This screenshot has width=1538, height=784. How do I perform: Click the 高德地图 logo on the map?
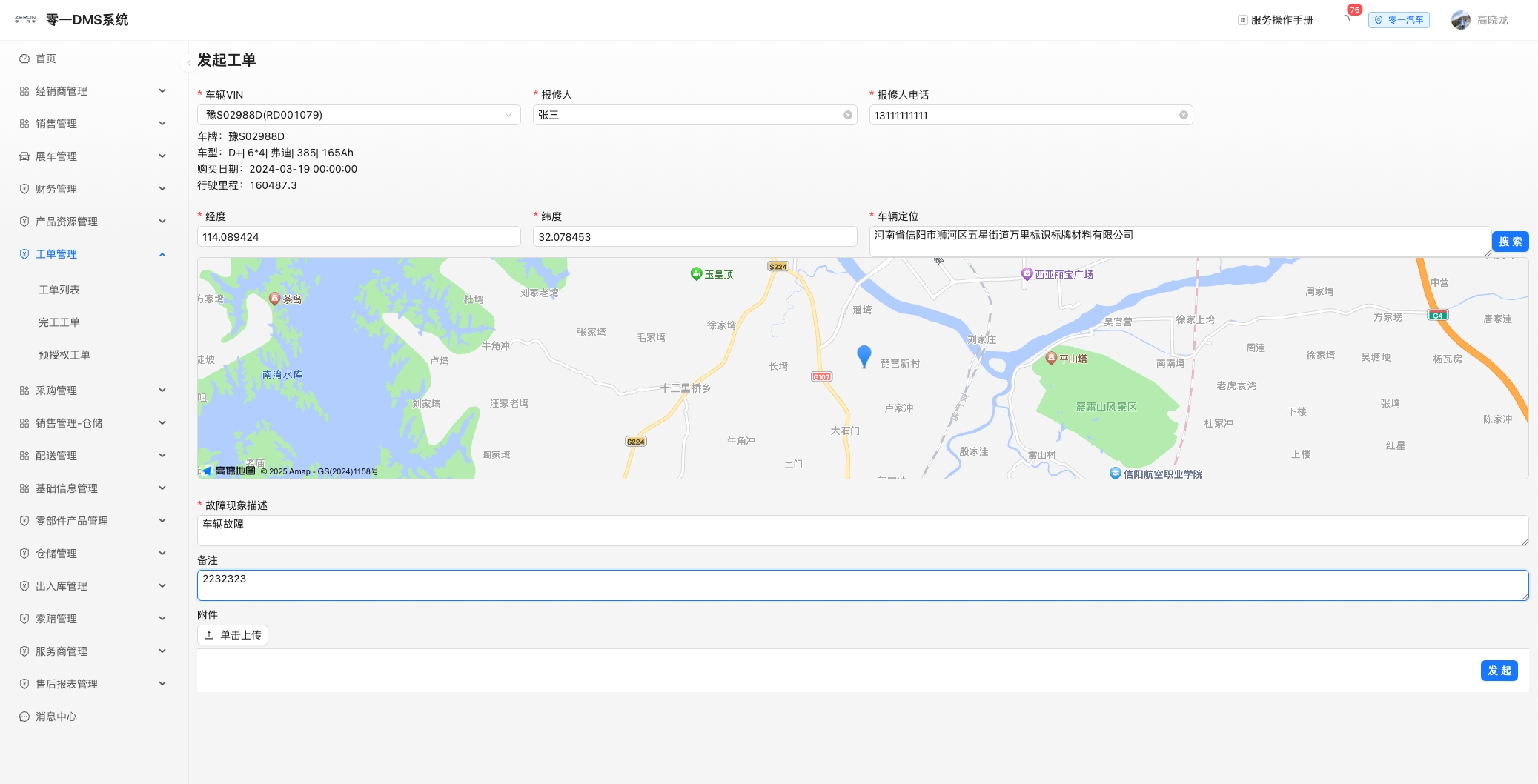[228, 471]
